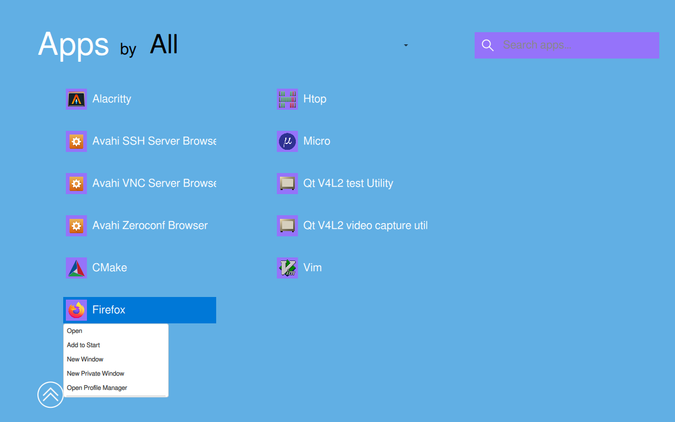Select the Vim app label

[x=312, y=268]
